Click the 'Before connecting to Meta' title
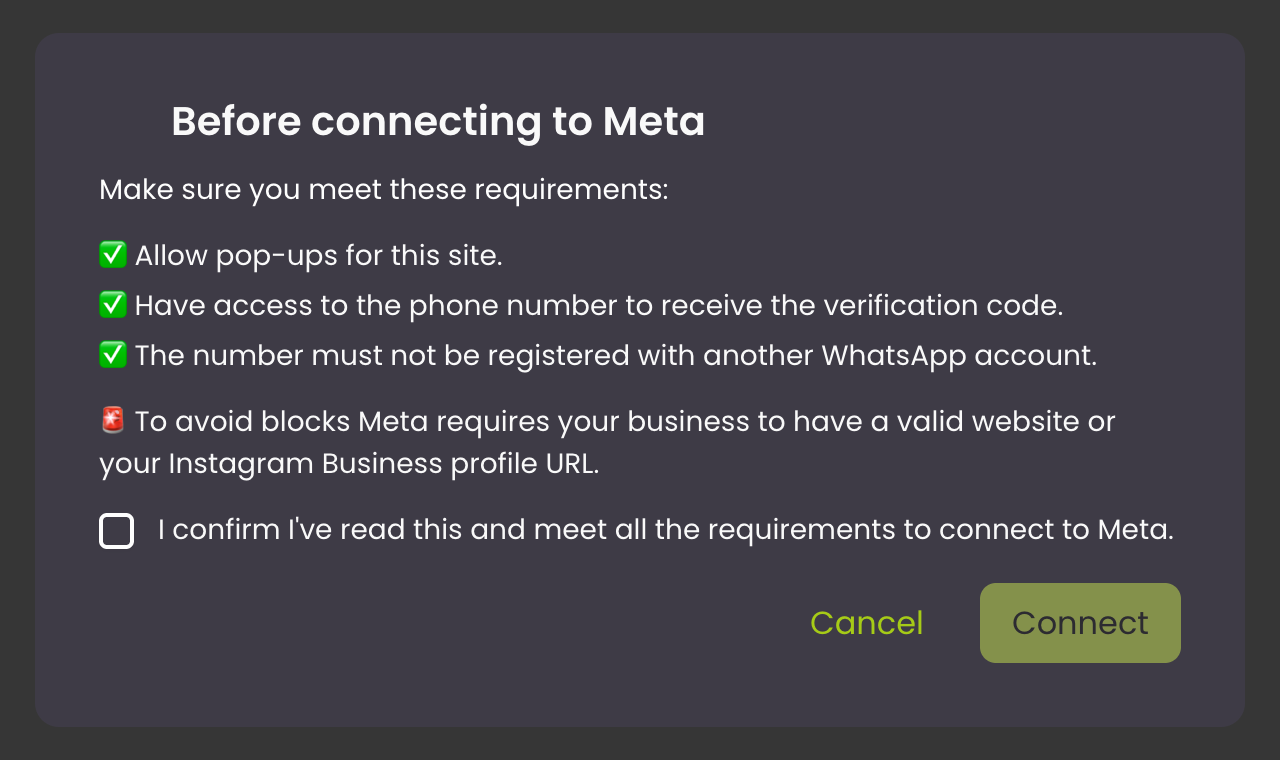Screen dimensions: 1280x760 pos(438,121)
